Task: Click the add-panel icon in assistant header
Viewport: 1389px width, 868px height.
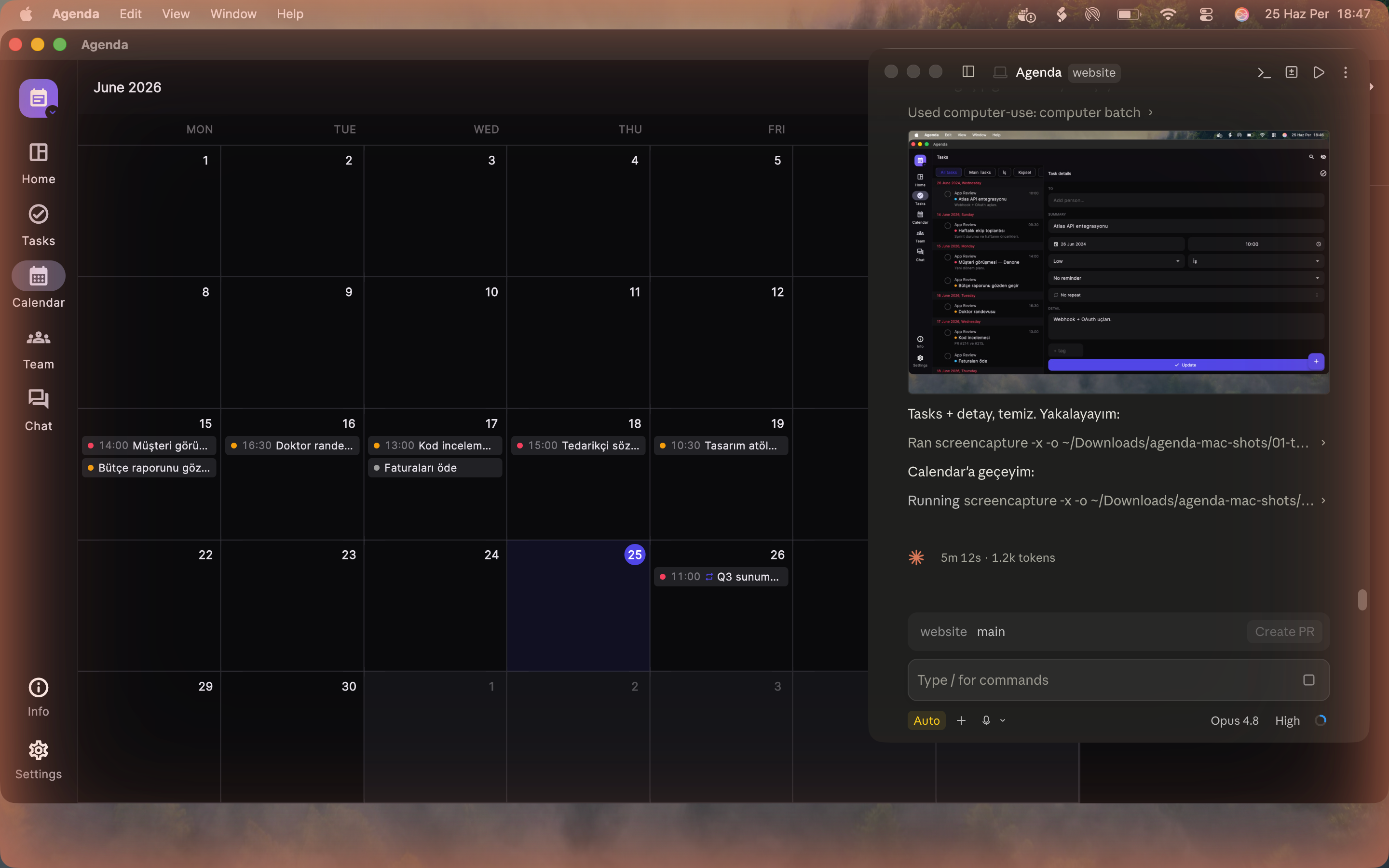Action: point(1292,72)
